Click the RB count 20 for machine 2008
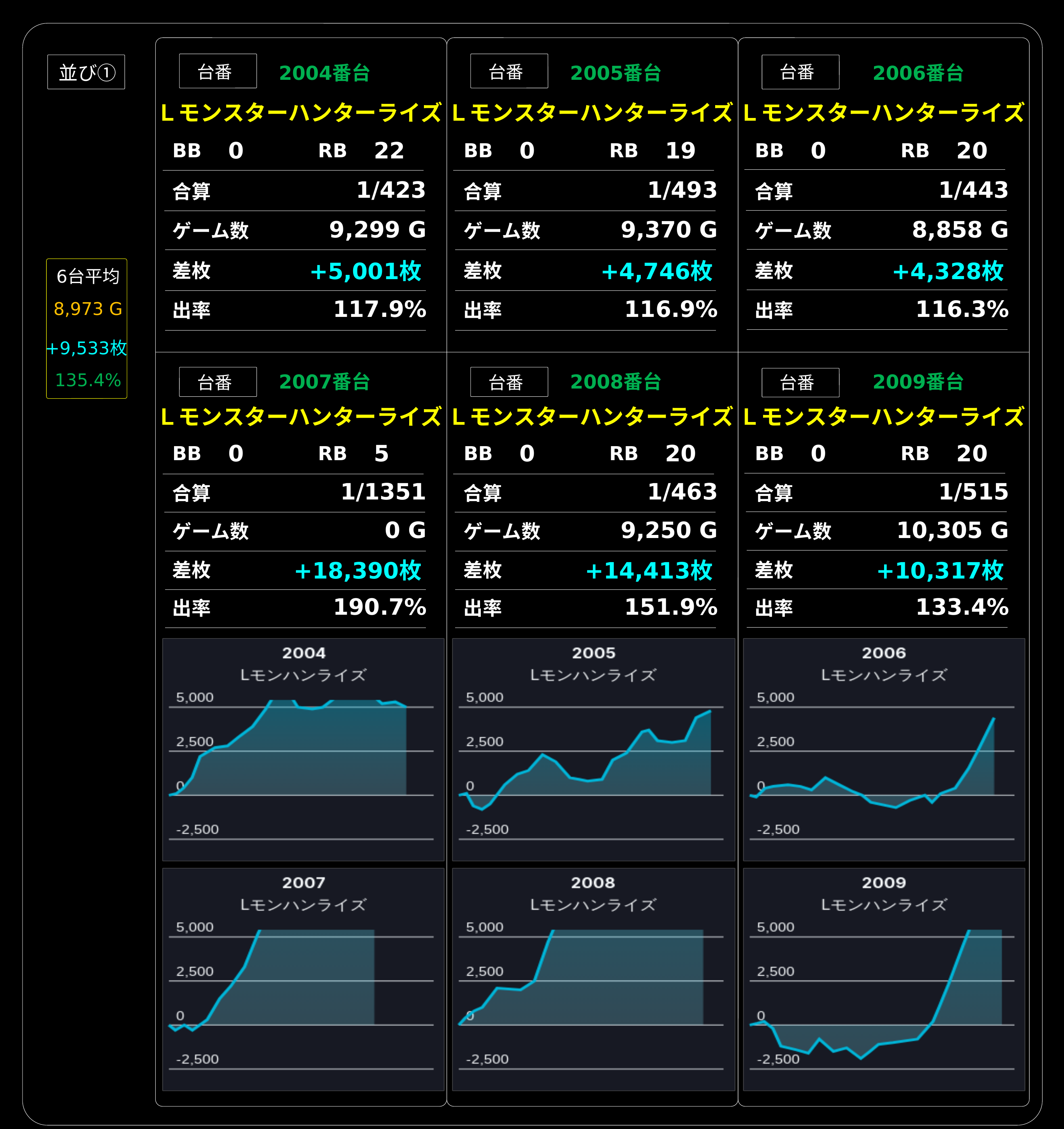This screenshot has height=1129, width=1064. [680, 454]
